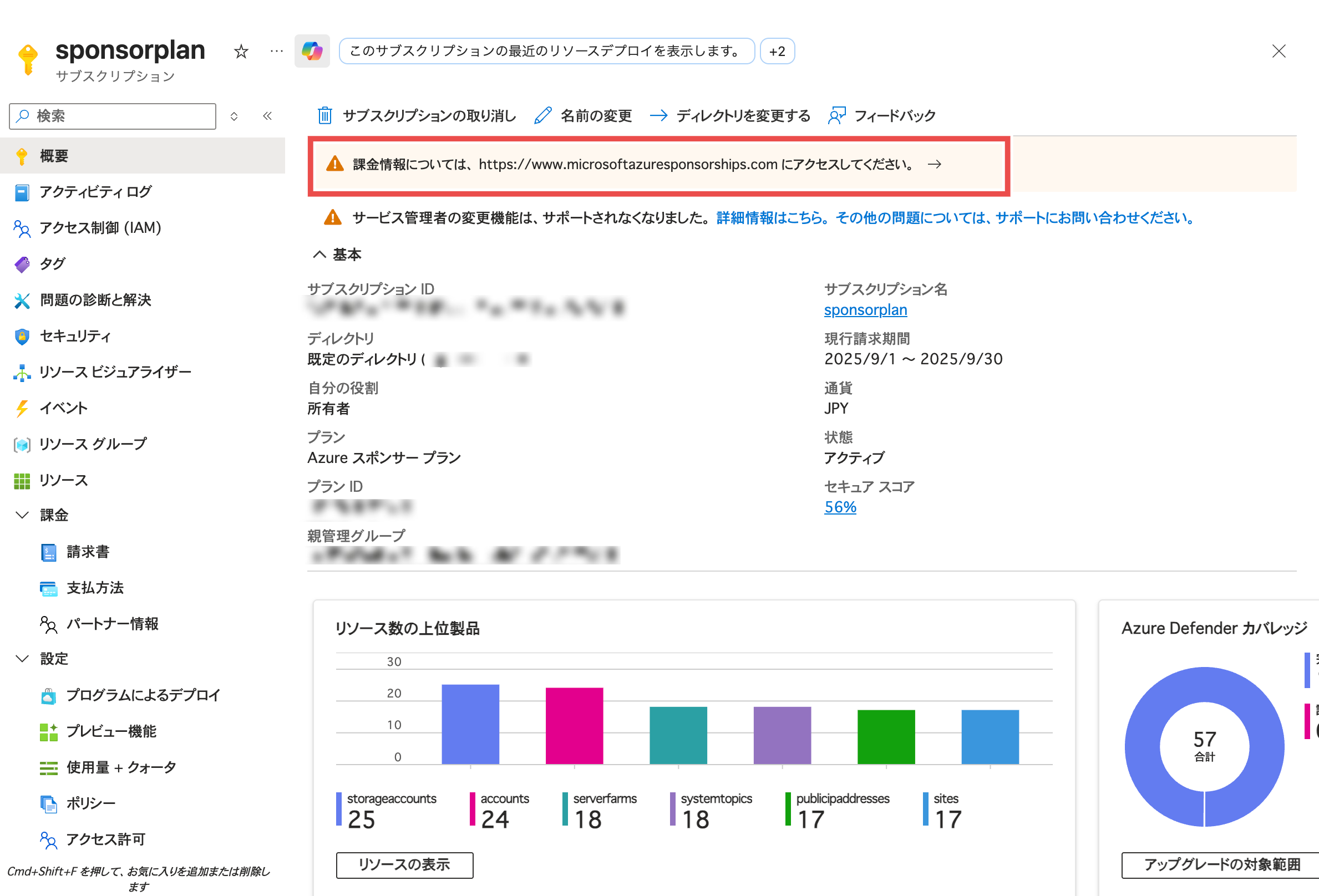Open the イベント section
The height and width of the screenshot is (896, 1319).
63,408
